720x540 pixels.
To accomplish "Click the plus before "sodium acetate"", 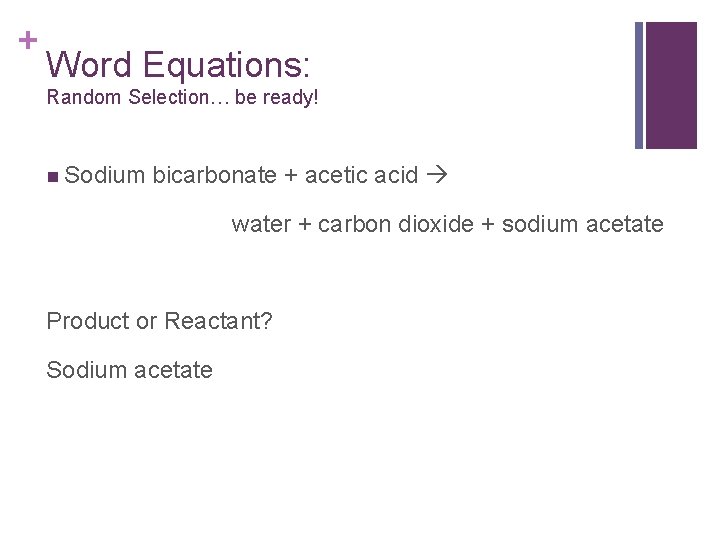I will pos(488,224).
